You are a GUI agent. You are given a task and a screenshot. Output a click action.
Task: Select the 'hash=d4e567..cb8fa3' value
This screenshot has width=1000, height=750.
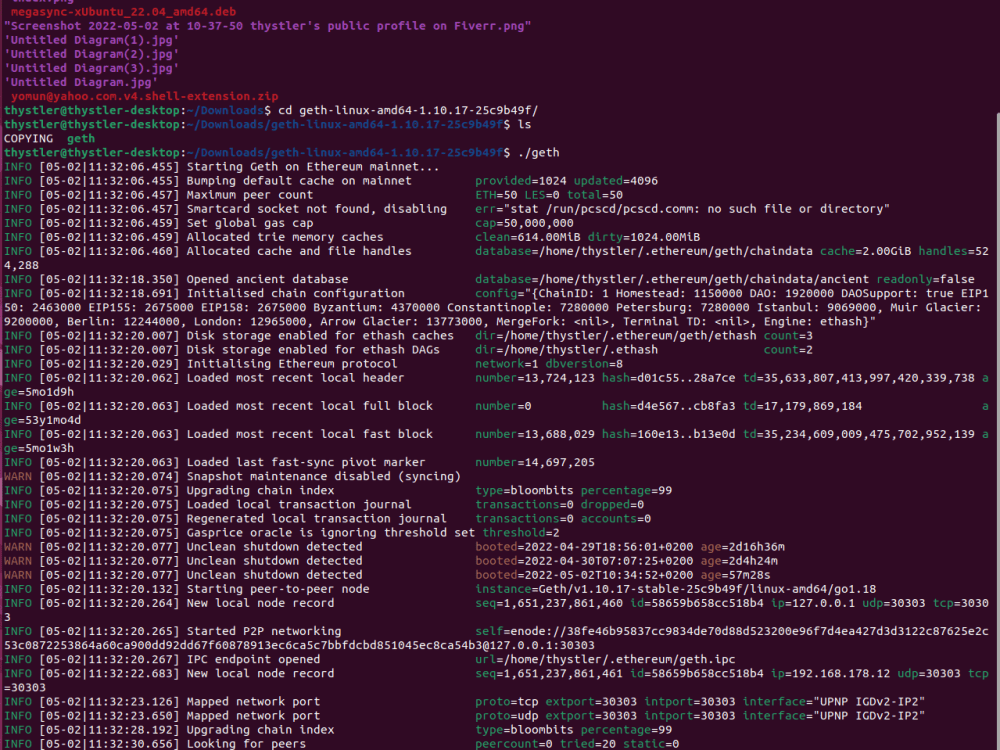click(668, 406)
